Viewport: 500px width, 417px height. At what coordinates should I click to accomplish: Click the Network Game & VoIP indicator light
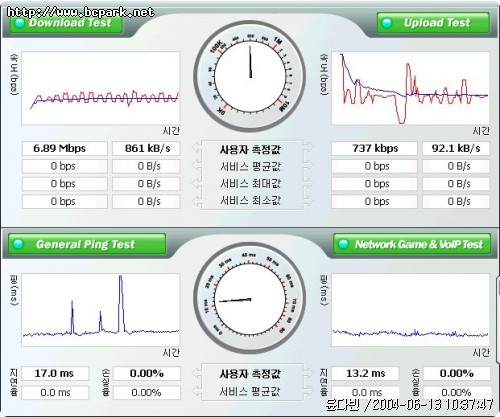(x=343, y=244)
